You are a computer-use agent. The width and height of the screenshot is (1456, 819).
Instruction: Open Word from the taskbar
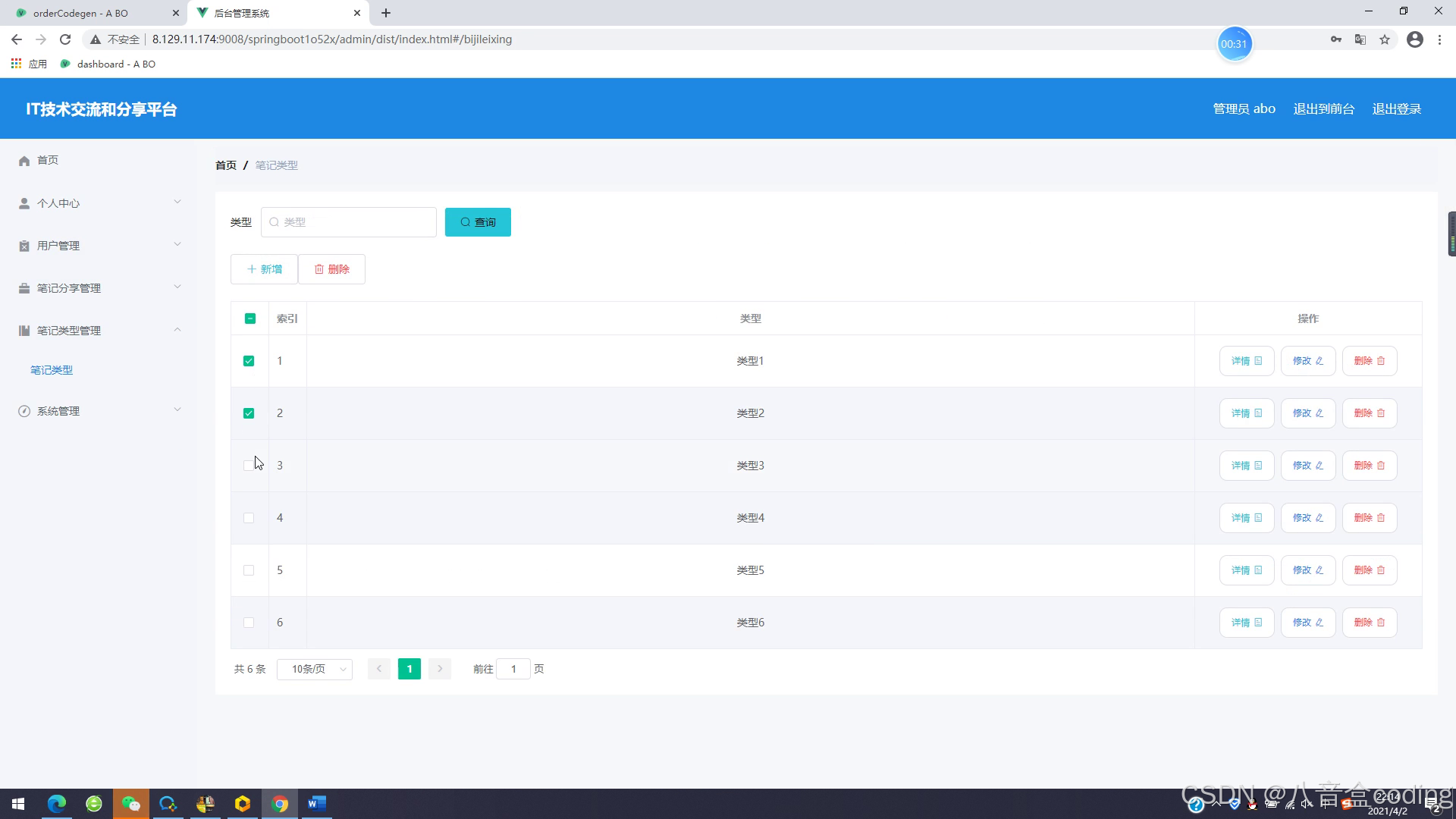tap(317, 804)
